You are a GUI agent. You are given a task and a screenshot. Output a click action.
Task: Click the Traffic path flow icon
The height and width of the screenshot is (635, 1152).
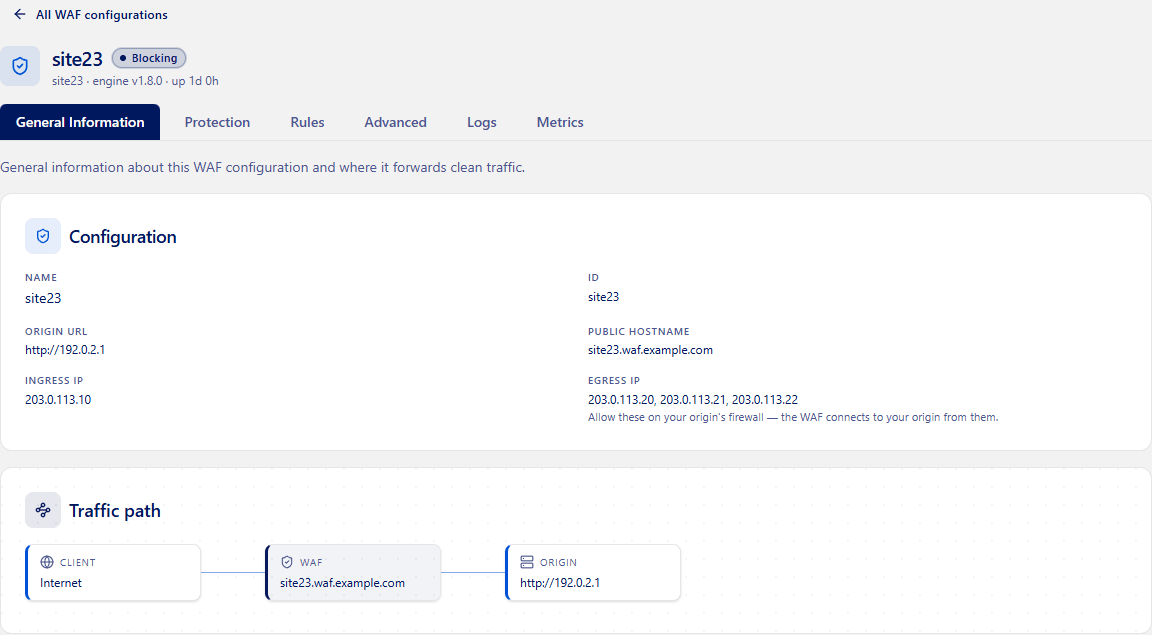tap(43, 510)
